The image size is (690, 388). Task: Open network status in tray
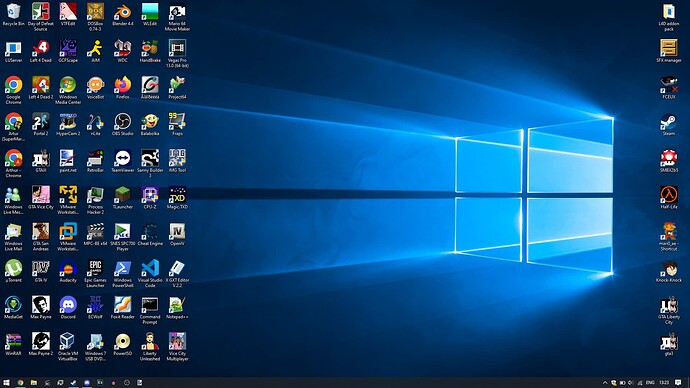click(640, 383)
